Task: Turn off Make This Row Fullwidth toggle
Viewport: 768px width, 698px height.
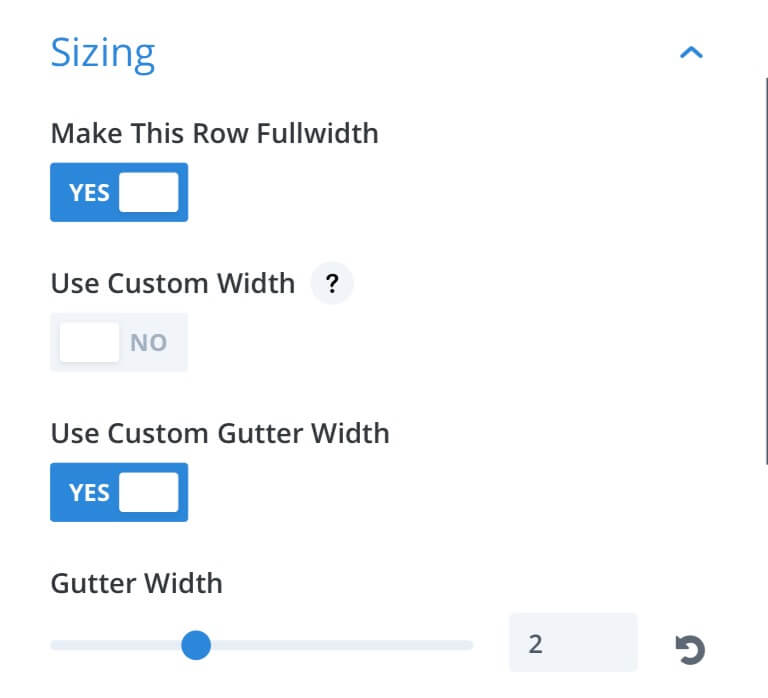Action: tap(119, 192)
